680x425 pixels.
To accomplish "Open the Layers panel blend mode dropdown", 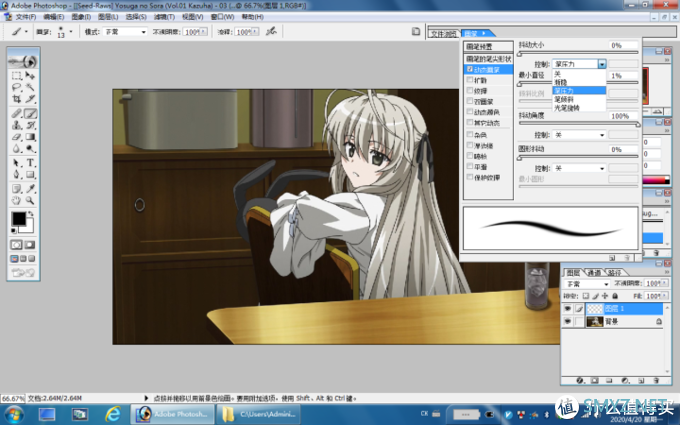I will click(587, 284).
